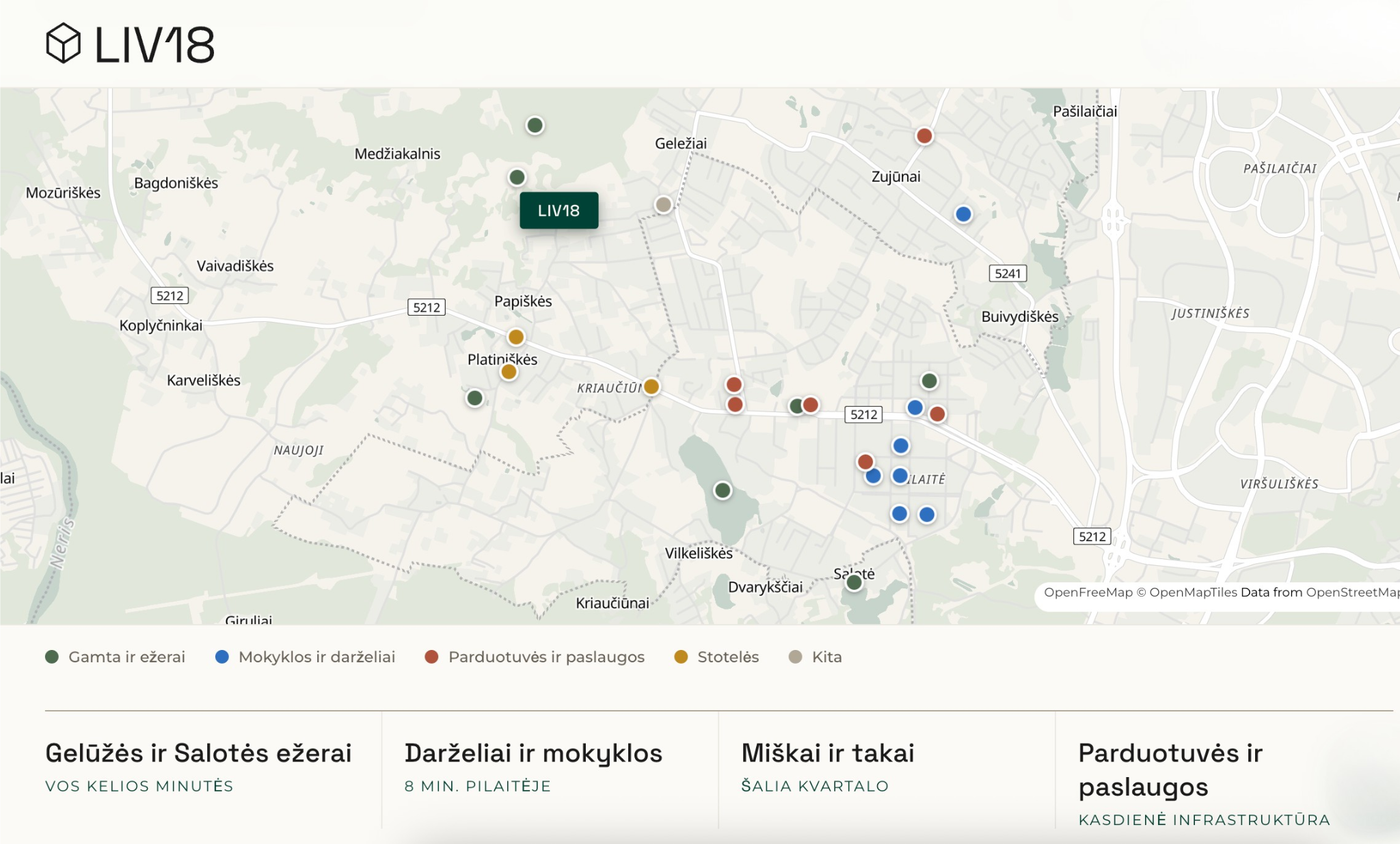Click the Koplyčninkai place label

[161, 326]
